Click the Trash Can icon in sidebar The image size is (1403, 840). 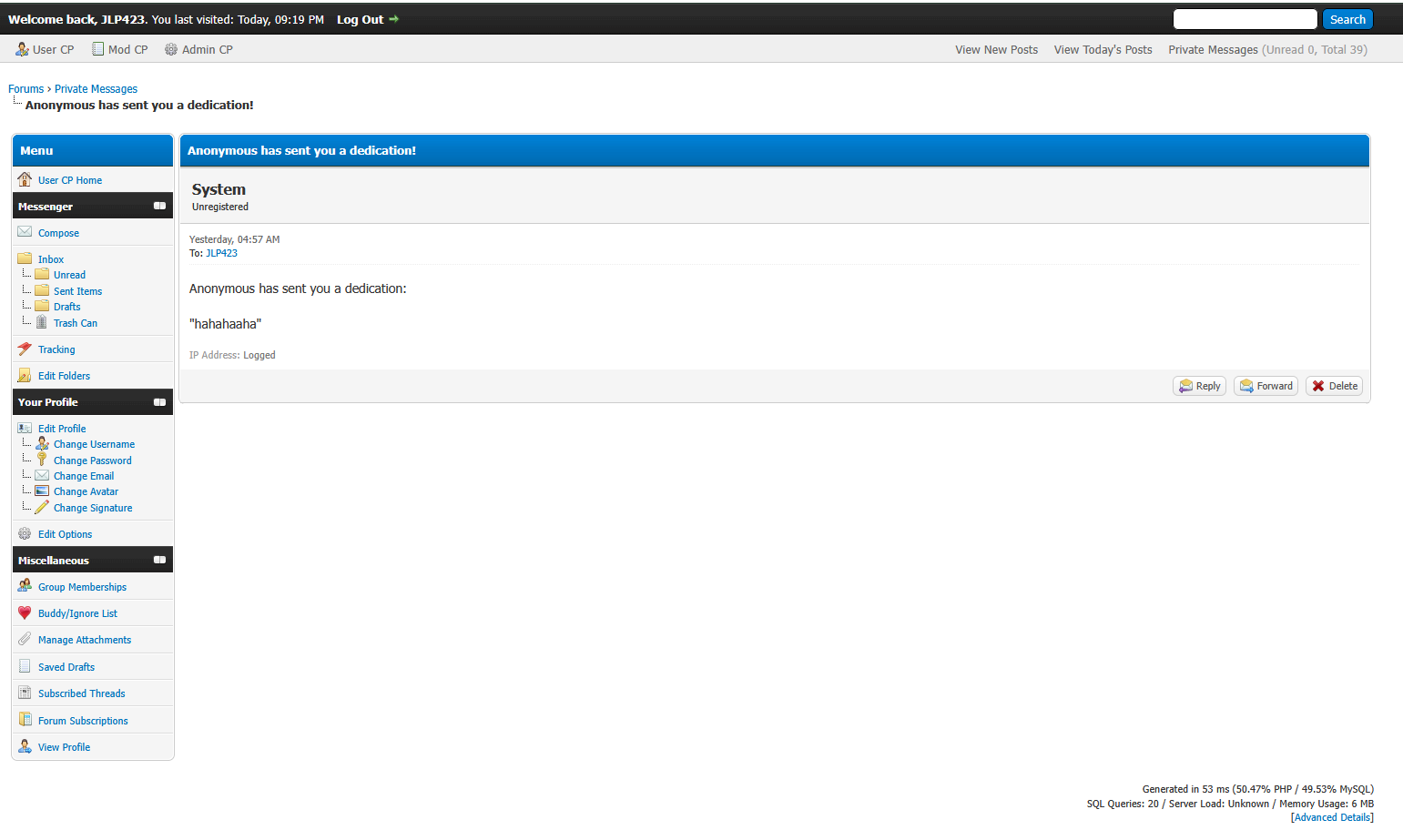[41, 322]
